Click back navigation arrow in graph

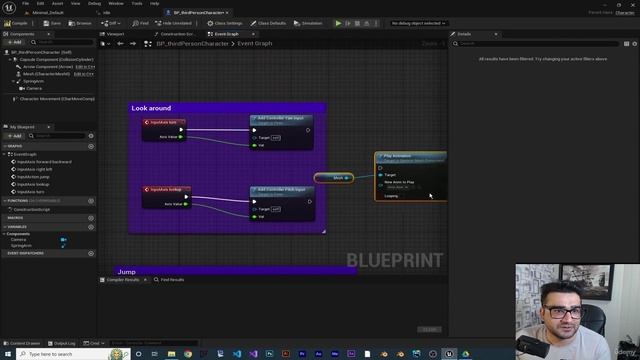click(120, 43)
